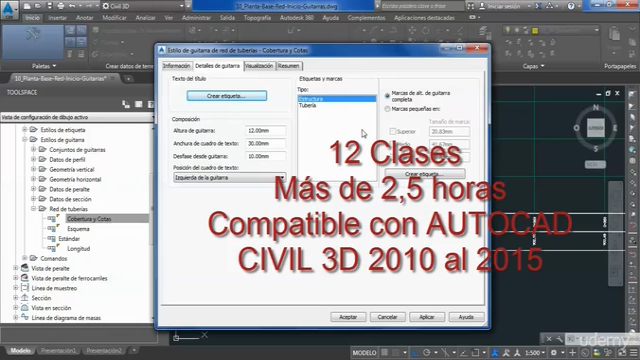Click the Rotate tool icon in ribbon

point(425,30)
